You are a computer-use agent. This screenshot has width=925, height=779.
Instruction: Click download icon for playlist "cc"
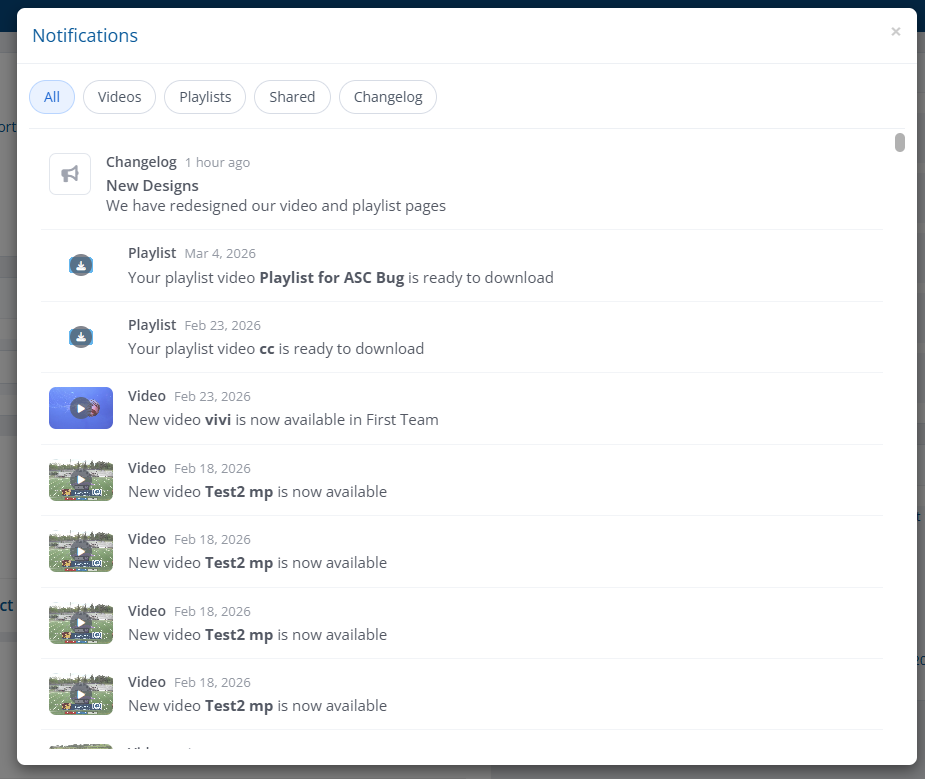click(x=80, y=336)
